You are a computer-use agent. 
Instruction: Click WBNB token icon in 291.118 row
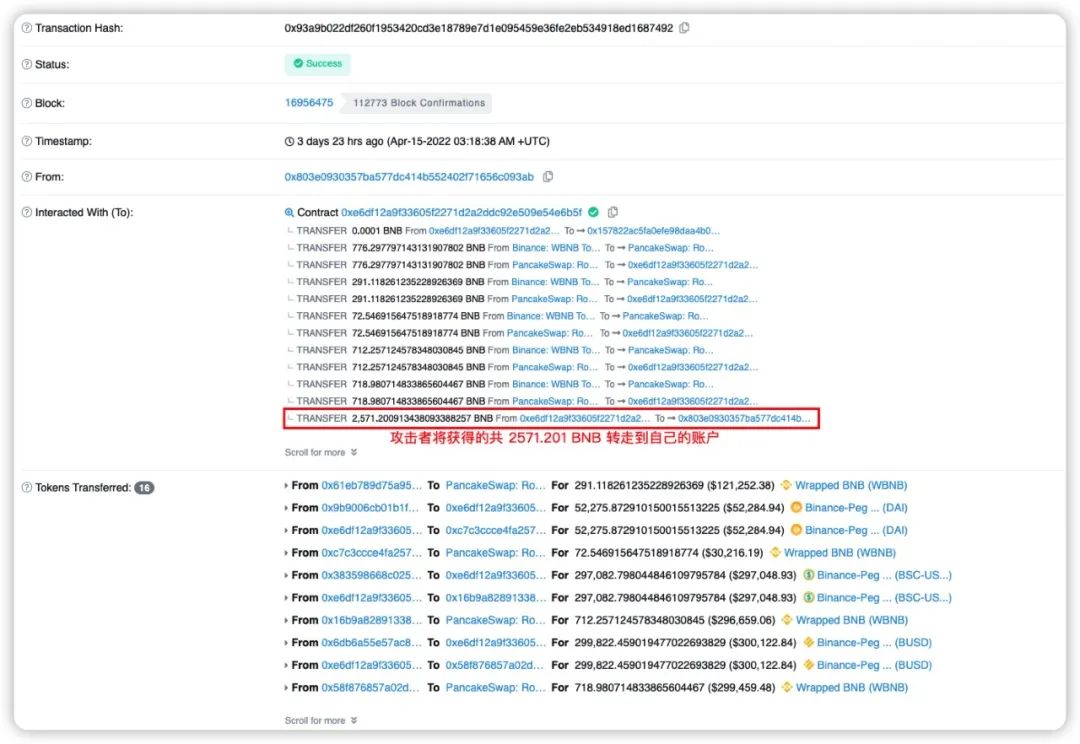786,485
